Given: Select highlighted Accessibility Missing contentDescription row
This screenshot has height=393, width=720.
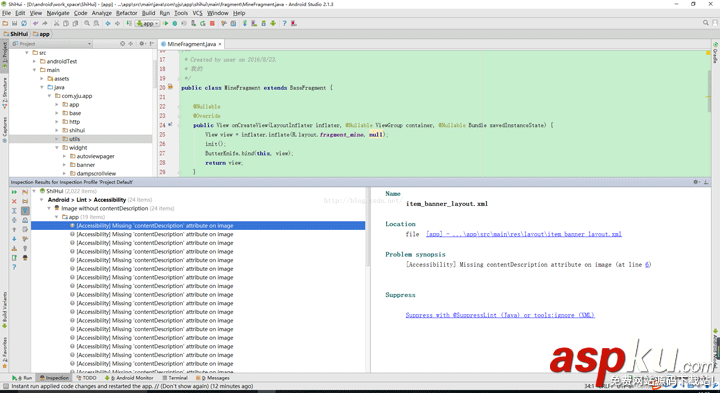Looking at the screenshot, I should pyautogui.click(x=198, y=226).
